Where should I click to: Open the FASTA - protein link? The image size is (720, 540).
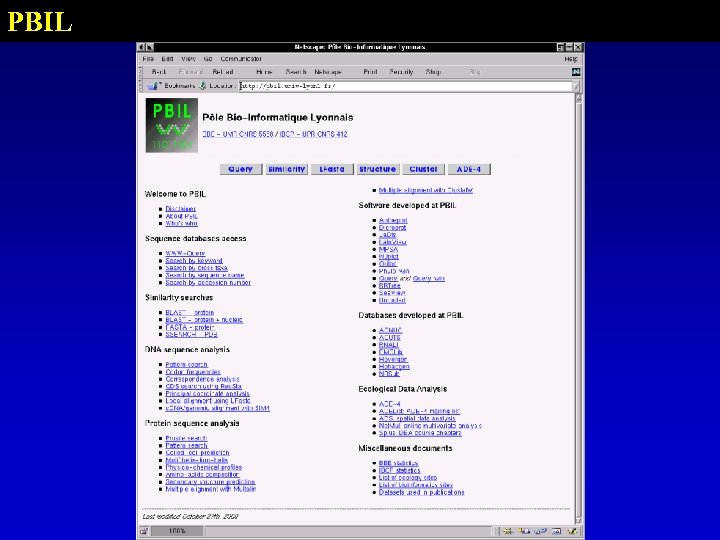click(x=190, y=327)
